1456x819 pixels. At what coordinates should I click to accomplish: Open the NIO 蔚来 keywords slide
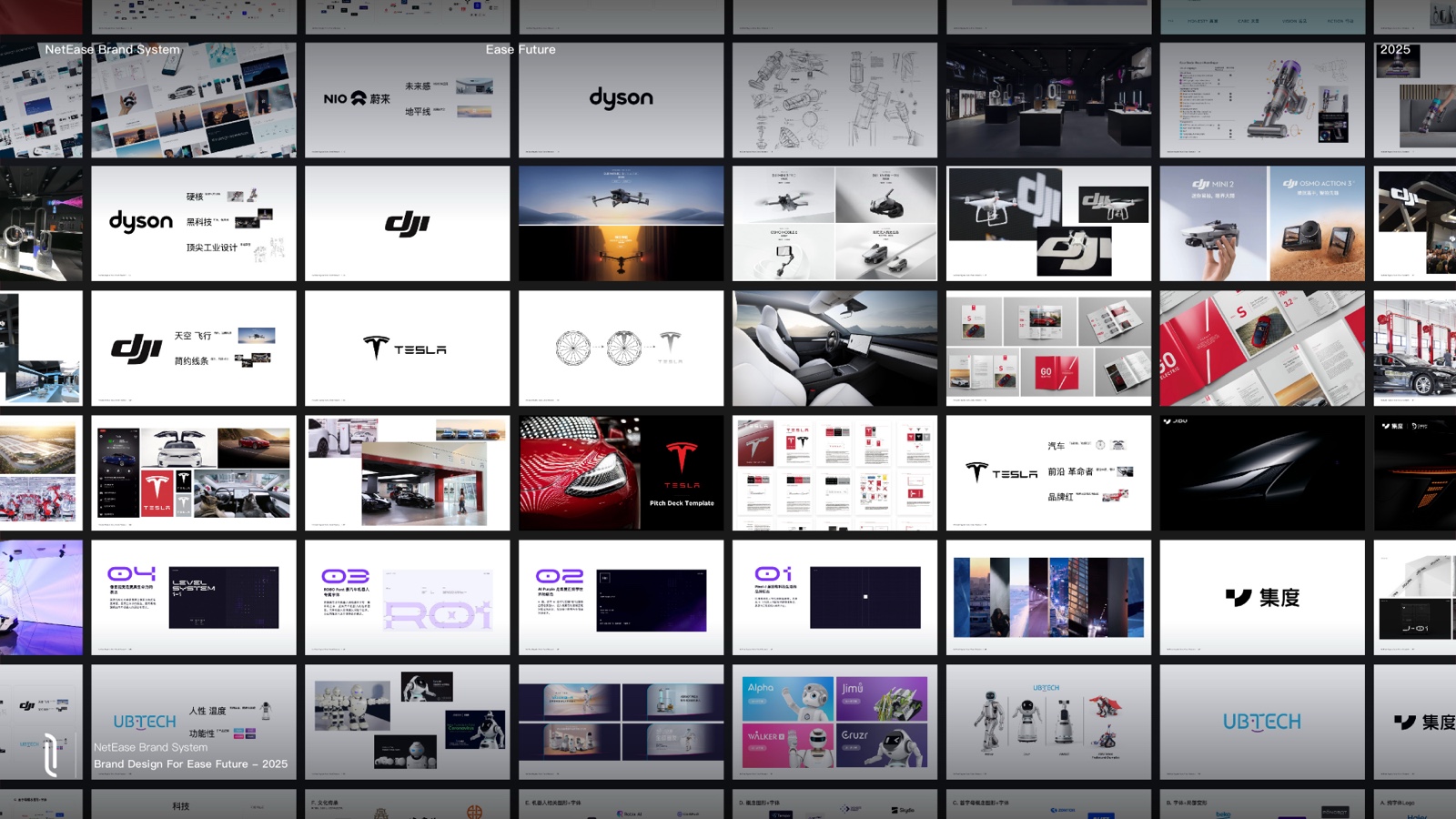pyautogui.click(x=408, y=100)
